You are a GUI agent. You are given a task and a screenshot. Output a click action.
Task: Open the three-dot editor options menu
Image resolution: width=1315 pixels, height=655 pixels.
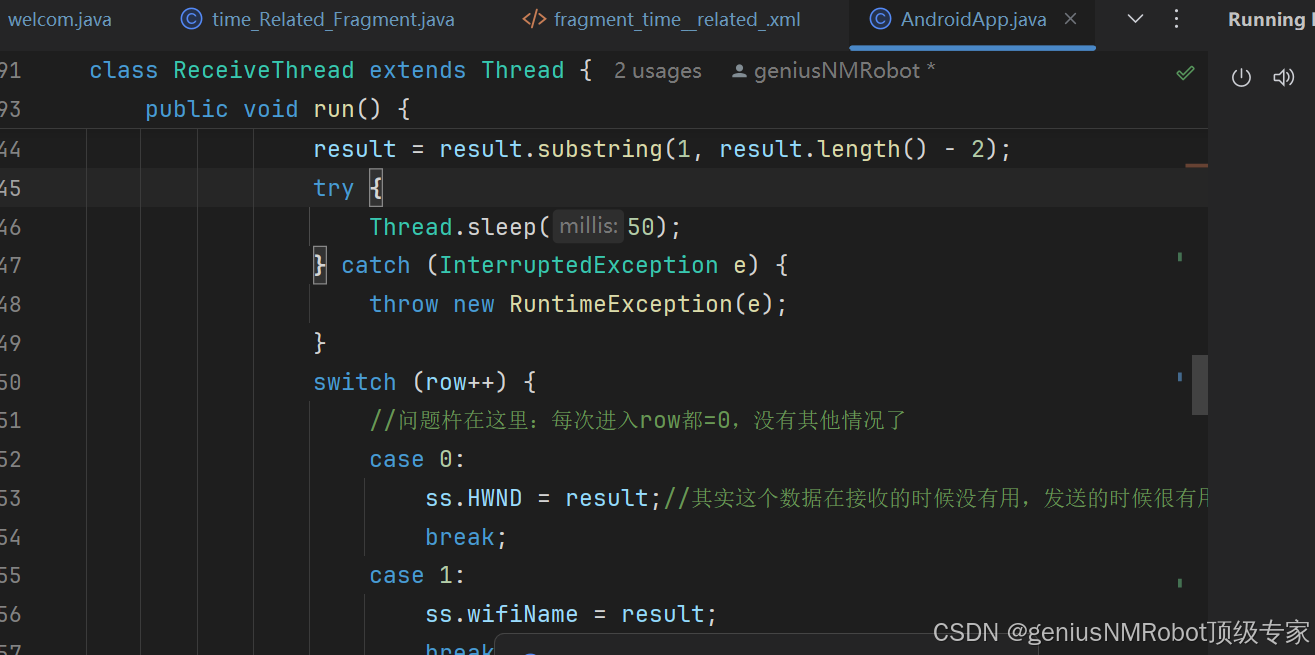tap(1177, 18)
